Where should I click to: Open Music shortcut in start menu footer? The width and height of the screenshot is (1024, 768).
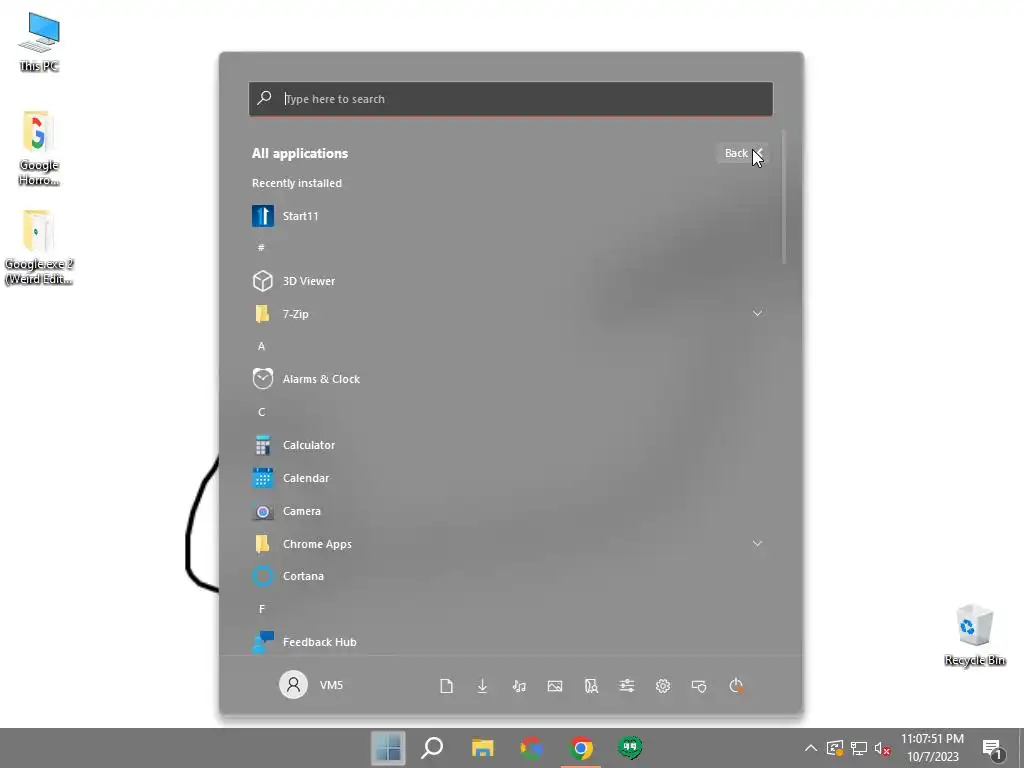point(519,686)
